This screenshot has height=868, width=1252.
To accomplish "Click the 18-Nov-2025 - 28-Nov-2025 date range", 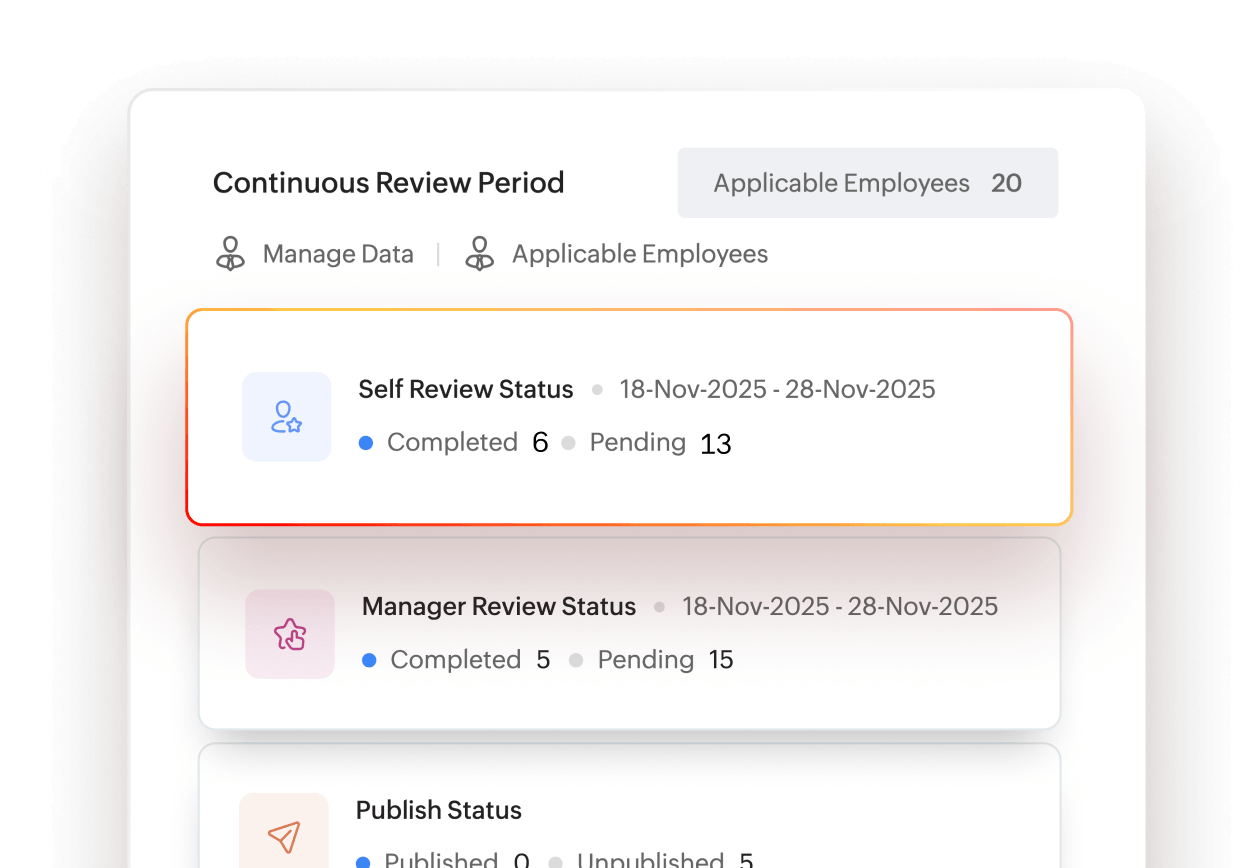I will pyautogui.click(x=777, y=389).
